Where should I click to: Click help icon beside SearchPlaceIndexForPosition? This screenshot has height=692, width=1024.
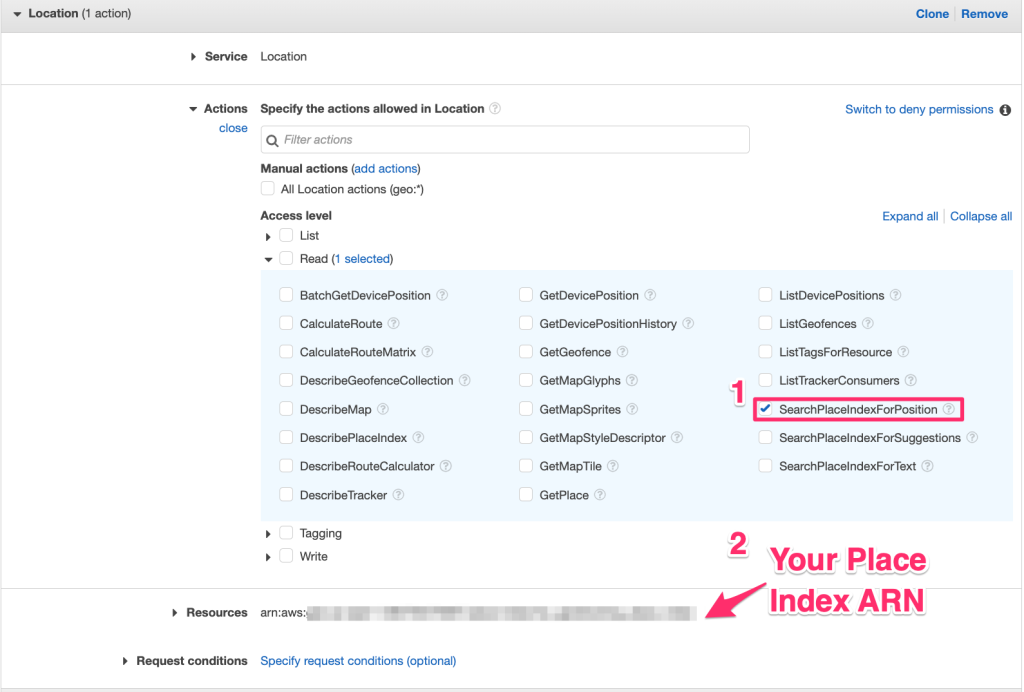click(x=948, y=408)
